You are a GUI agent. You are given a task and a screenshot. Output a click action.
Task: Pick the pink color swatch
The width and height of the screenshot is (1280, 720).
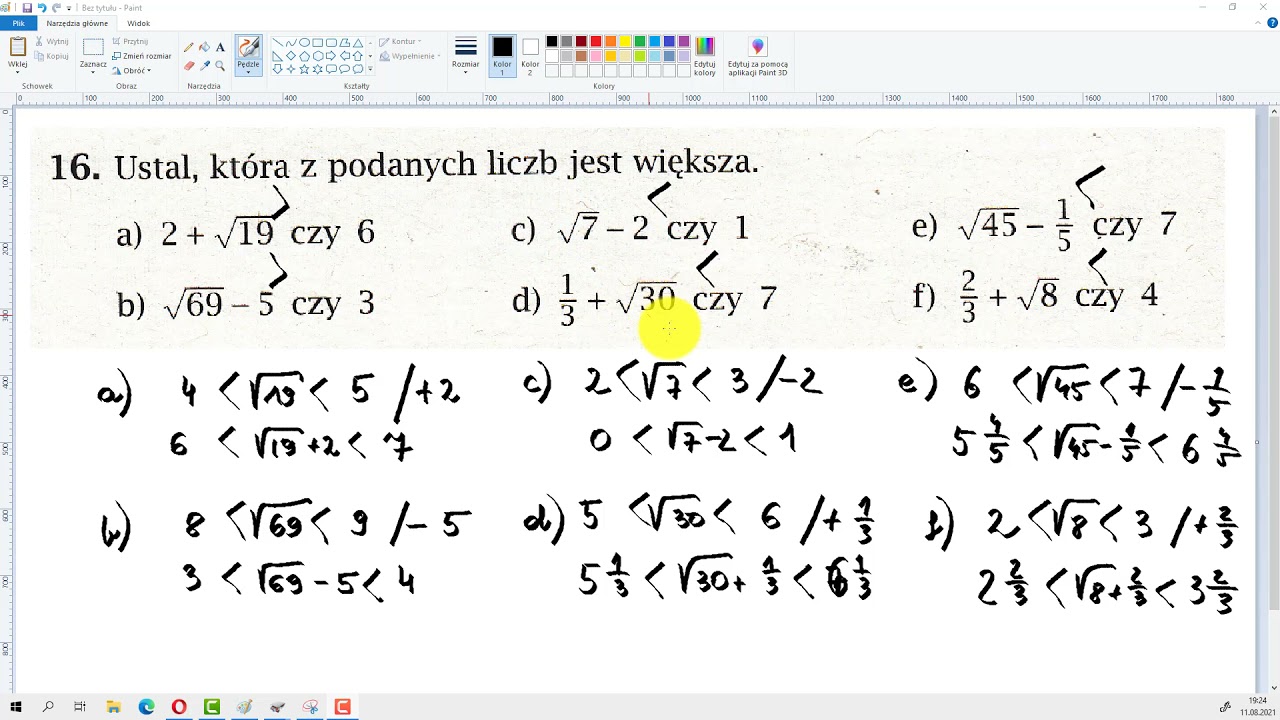coord(596,56)
